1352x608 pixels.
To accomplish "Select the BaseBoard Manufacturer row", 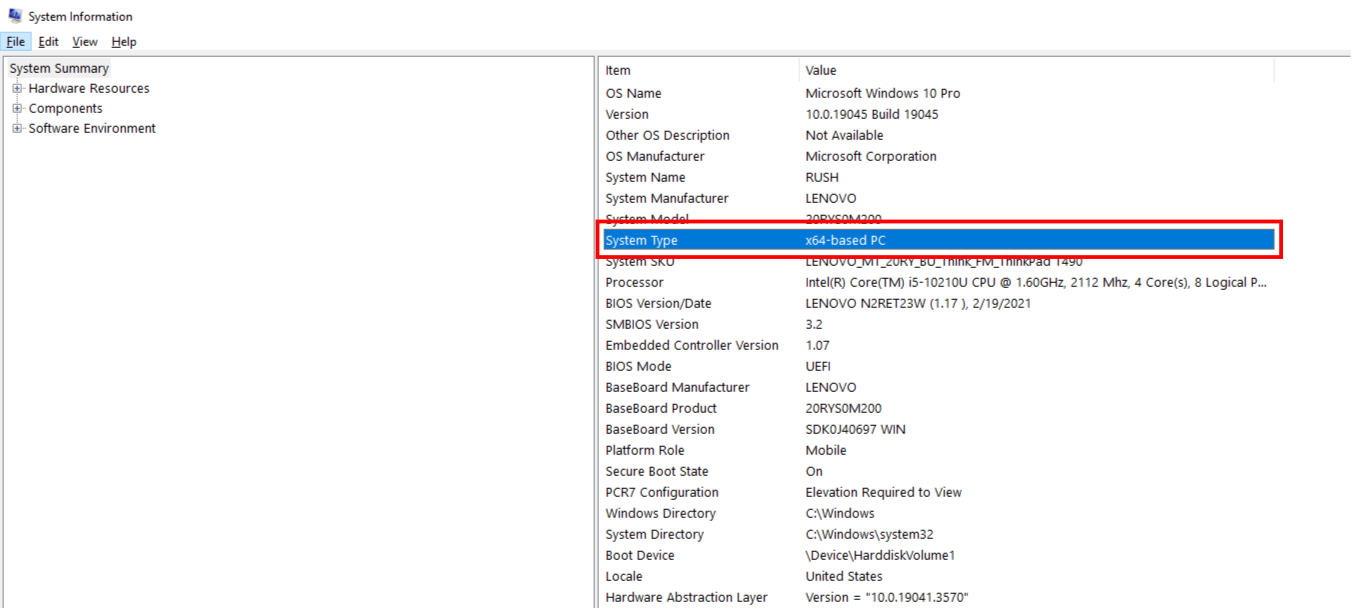I will (937, 387).
